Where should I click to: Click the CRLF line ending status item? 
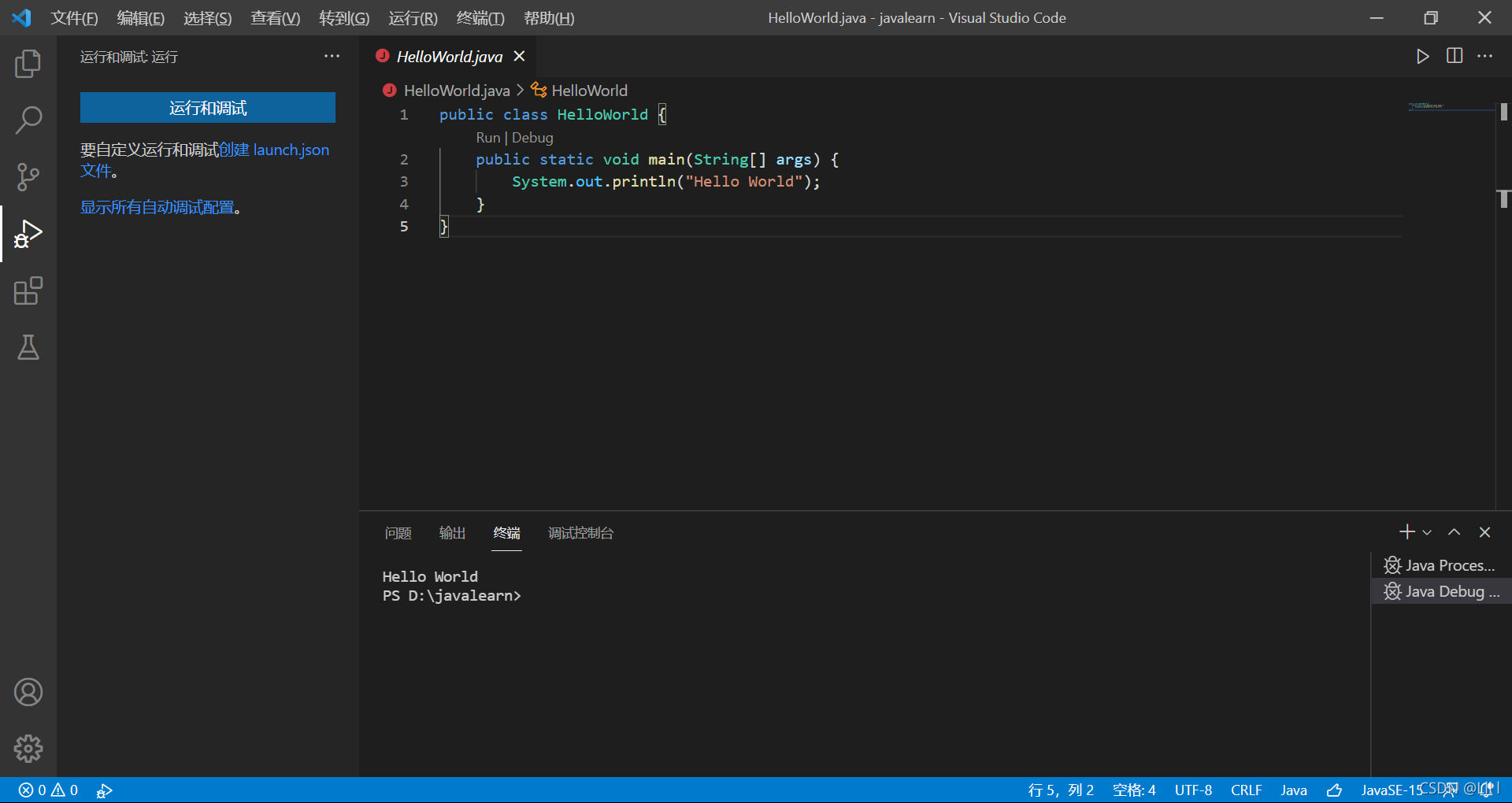point(1246,790)
